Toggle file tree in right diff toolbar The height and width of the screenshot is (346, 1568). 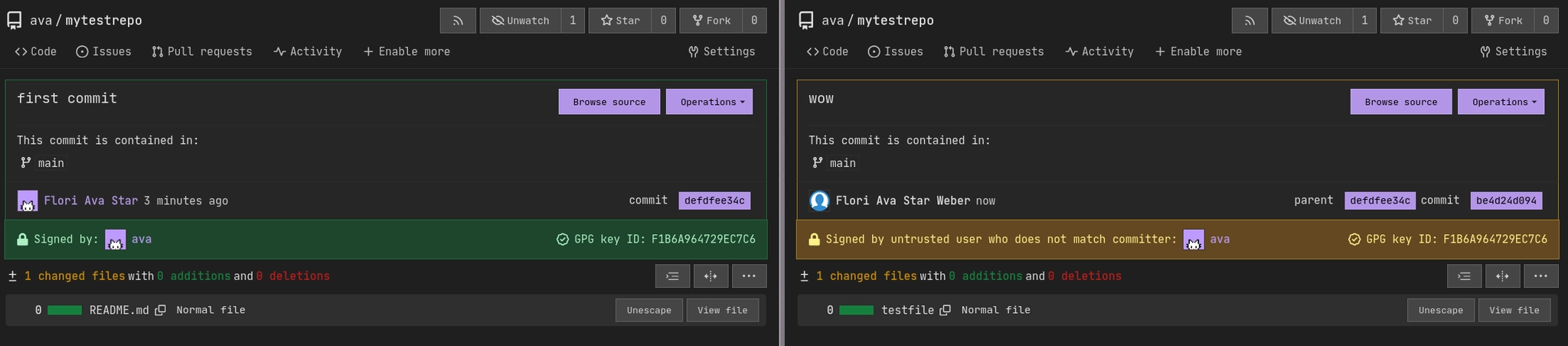(1464, 276)
